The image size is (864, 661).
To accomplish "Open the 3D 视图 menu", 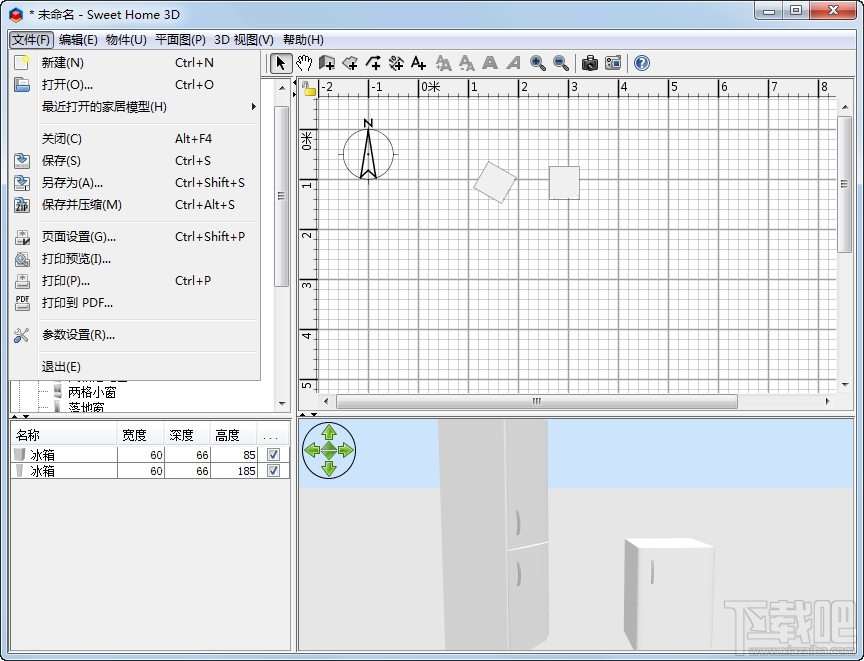I will tap(241, 40).
